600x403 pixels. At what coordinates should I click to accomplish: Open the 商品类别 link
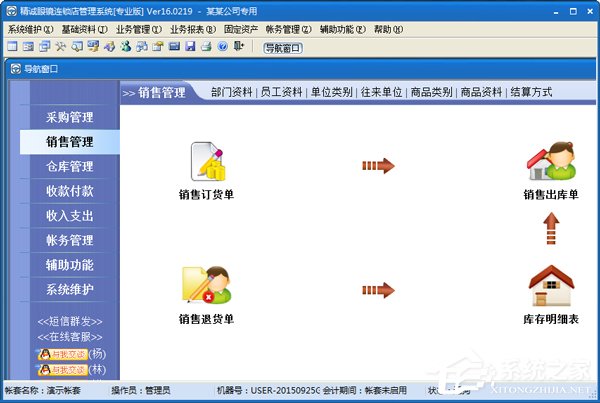pos(432,92)
